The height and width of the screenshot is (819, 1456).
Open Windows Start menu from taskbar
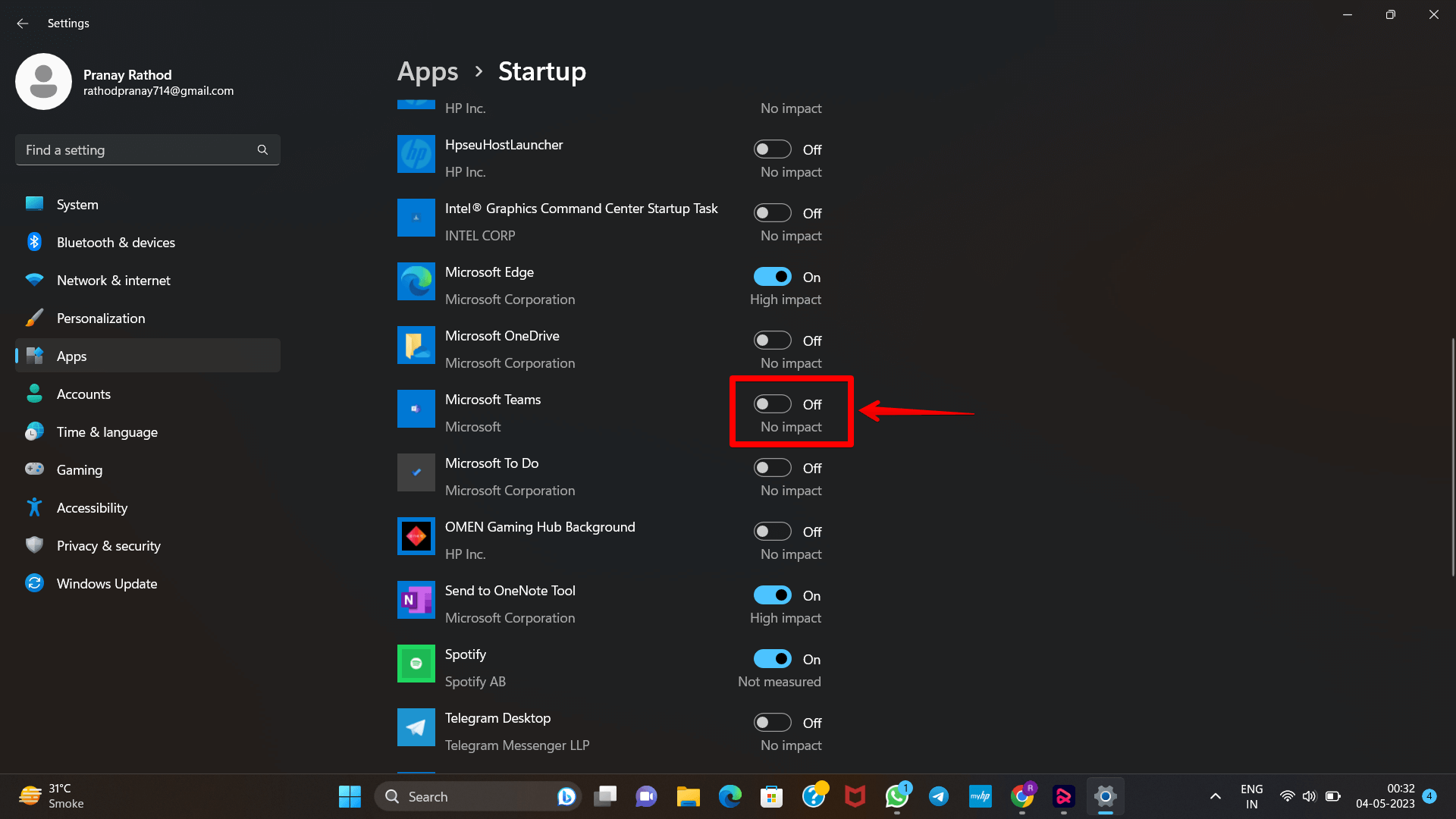[350, 796]
